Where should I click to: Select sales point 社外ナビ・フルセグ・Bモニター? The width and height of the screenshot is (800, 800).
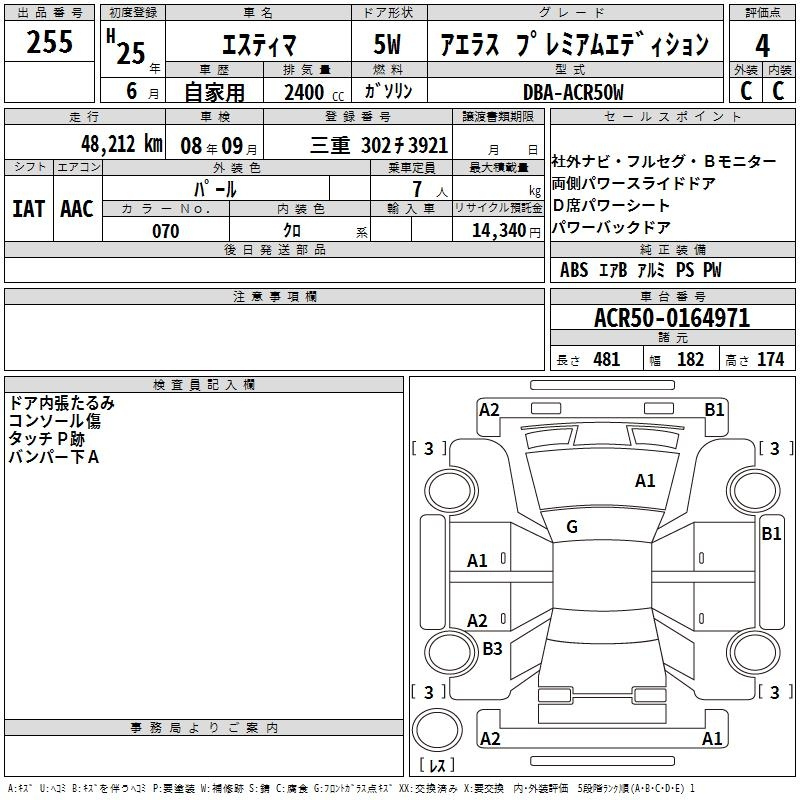(x=664, y=161)
